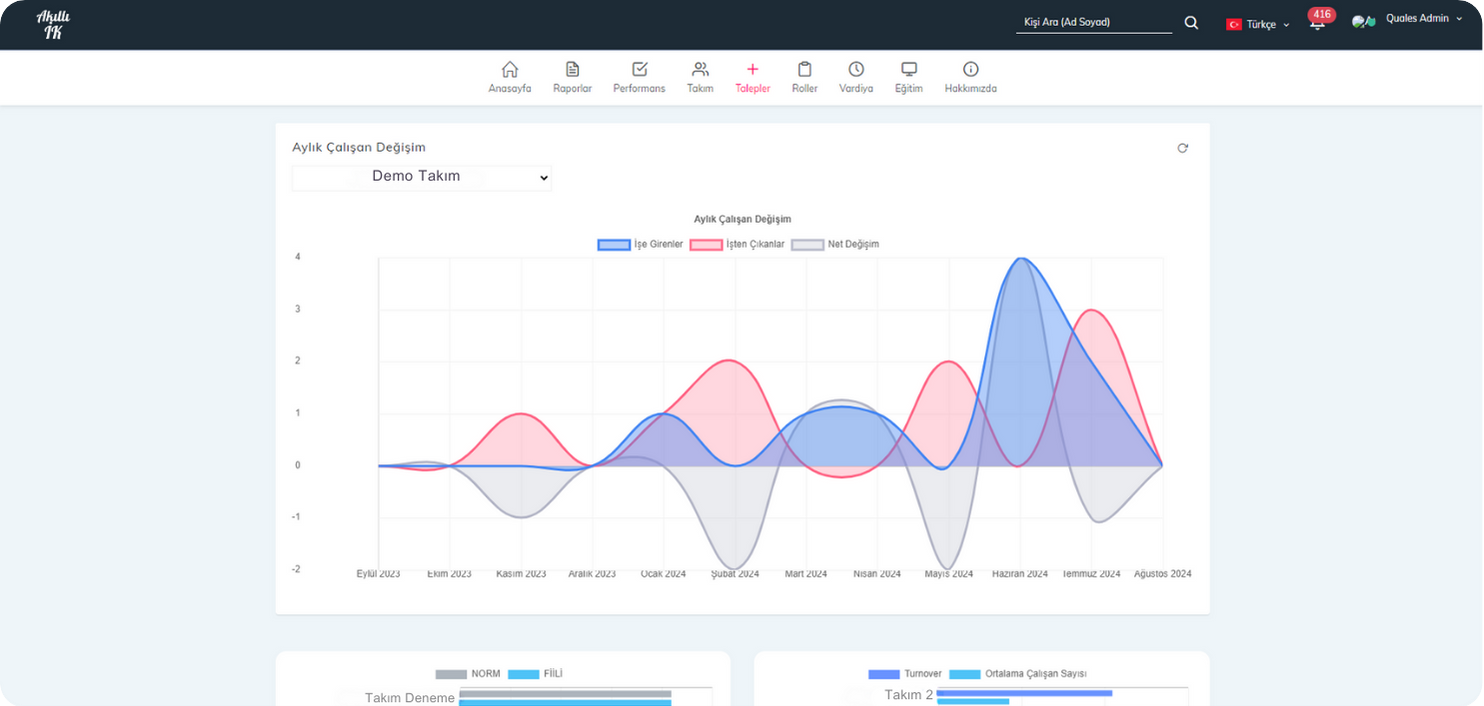1484x706 pixels.
Task: Open the Eğitim monitor icon
Action: pyautogui.click(x=909, y=69)
